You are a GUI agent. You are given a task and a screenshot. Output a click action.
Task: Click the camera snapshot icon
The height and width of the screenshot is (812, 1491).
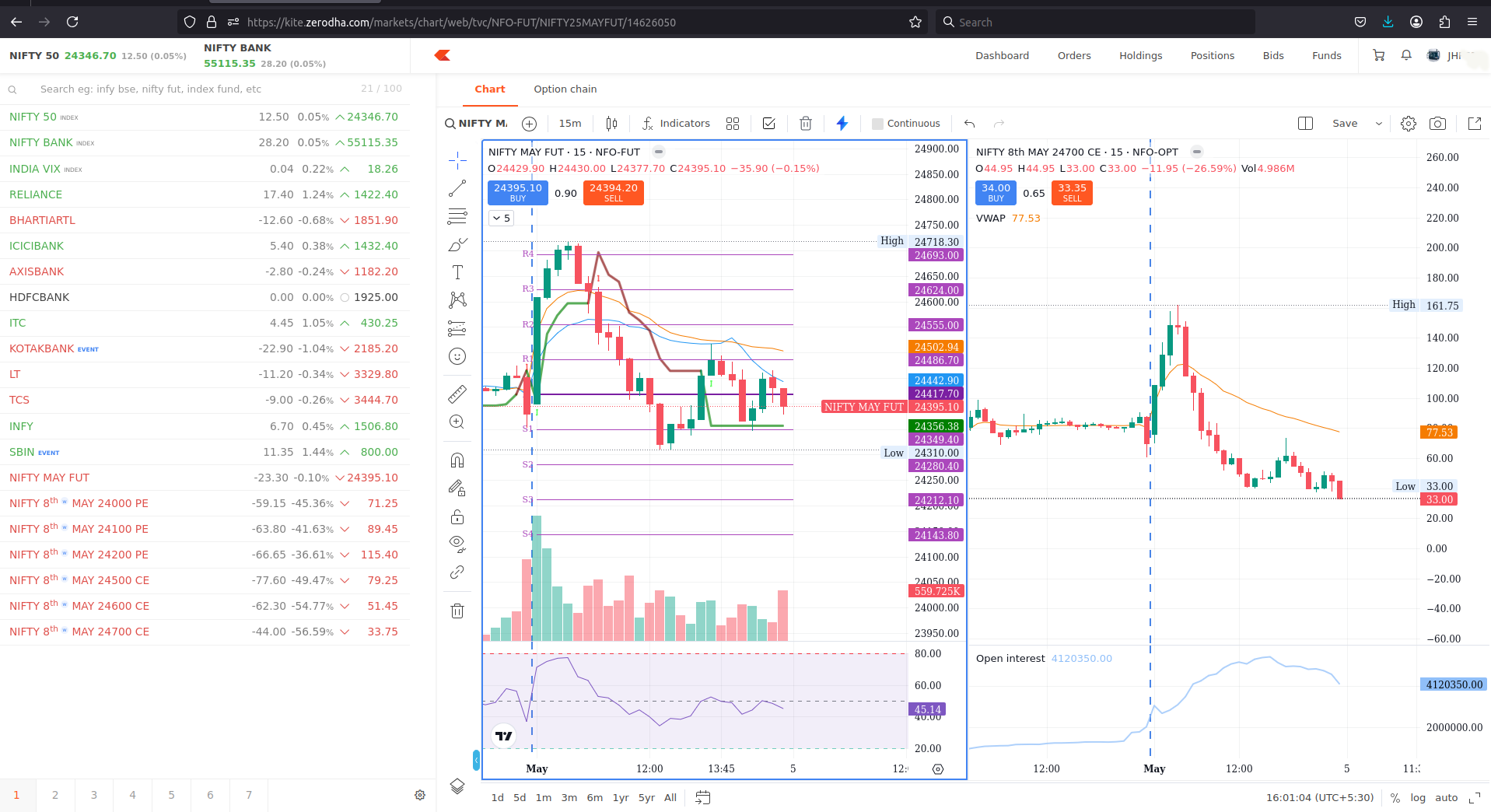1437,124
